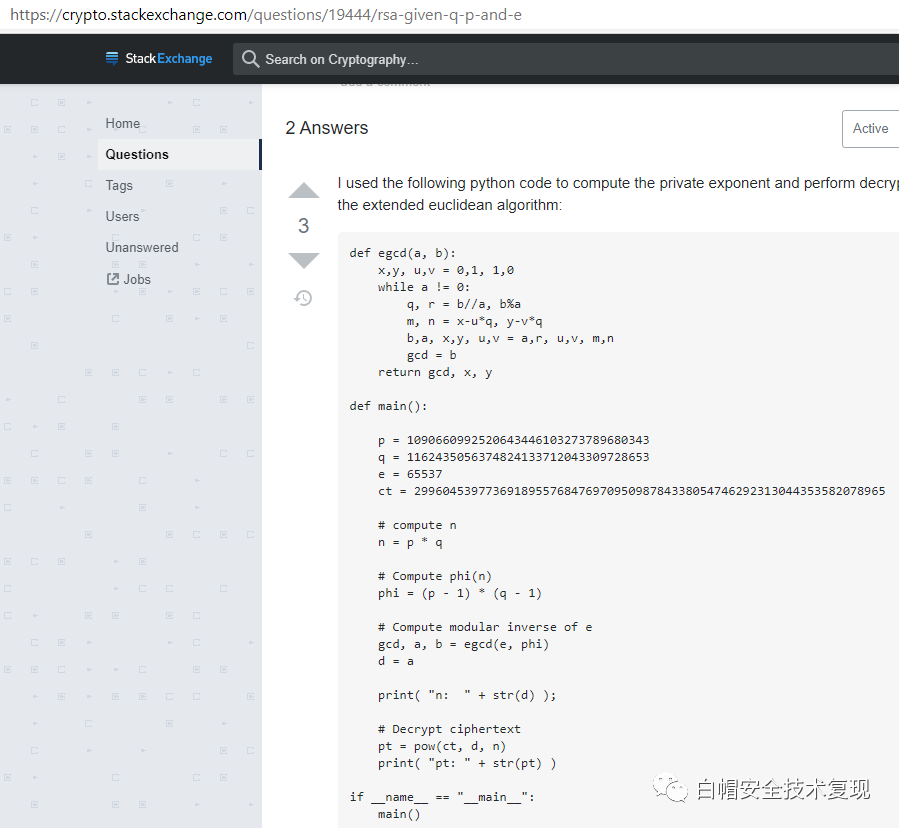Click the StackExchange logo in the header
The image size is (899, 828).
coord(159,59)
